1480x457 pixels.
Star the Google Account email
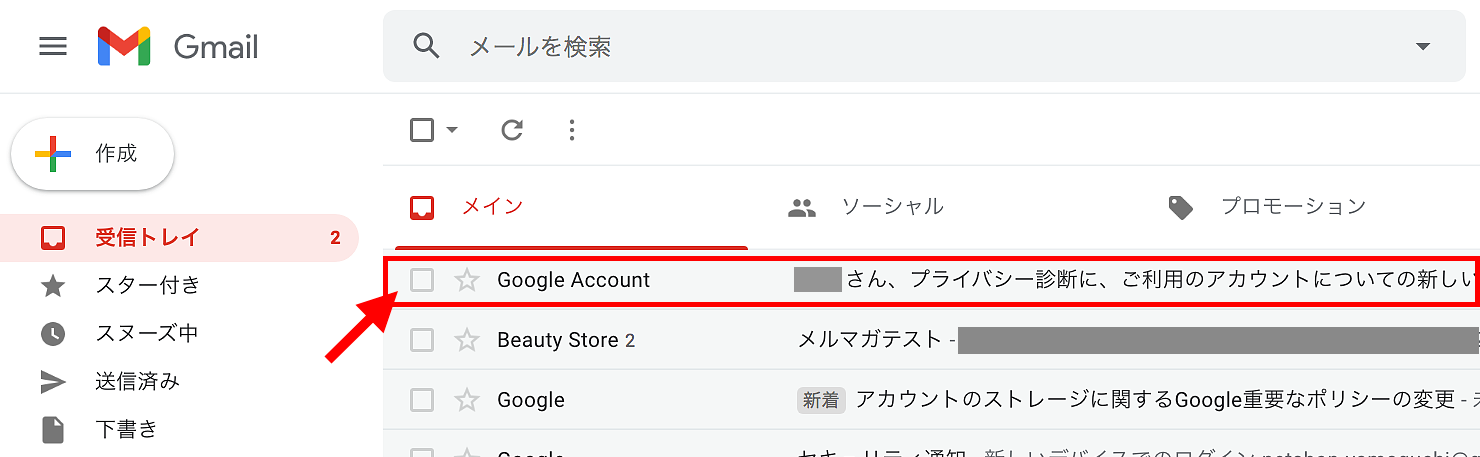[x=467, y=280]
